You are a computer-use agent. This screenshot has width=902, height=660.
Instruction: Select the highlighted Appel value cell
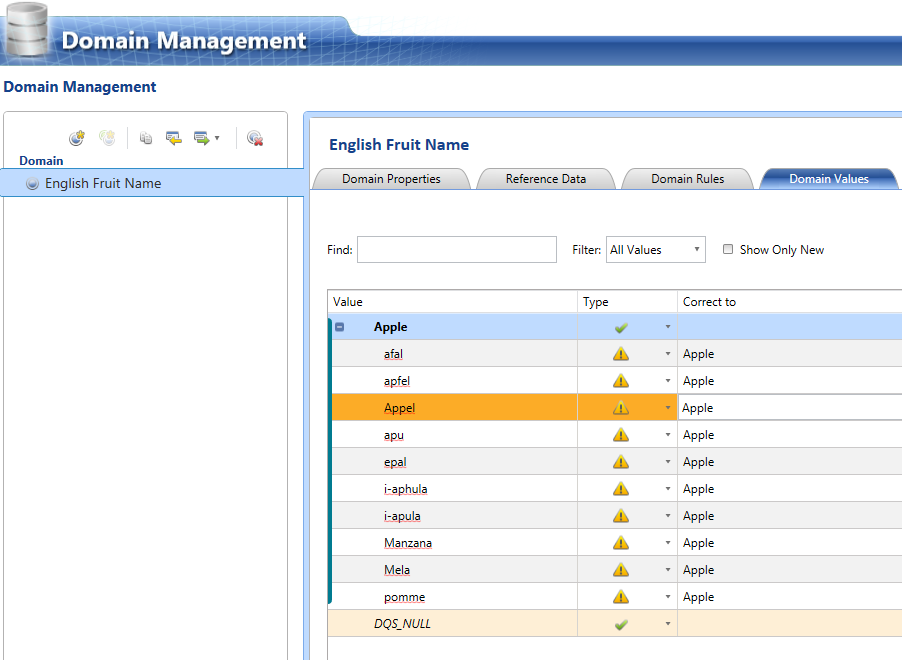pos(454,408)
